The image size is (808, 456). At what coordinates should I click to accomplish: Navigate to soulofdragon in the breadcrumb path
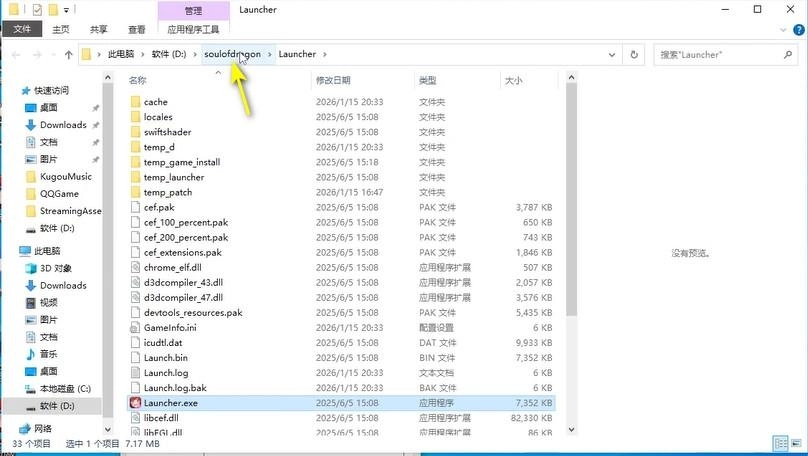(232, 54)
